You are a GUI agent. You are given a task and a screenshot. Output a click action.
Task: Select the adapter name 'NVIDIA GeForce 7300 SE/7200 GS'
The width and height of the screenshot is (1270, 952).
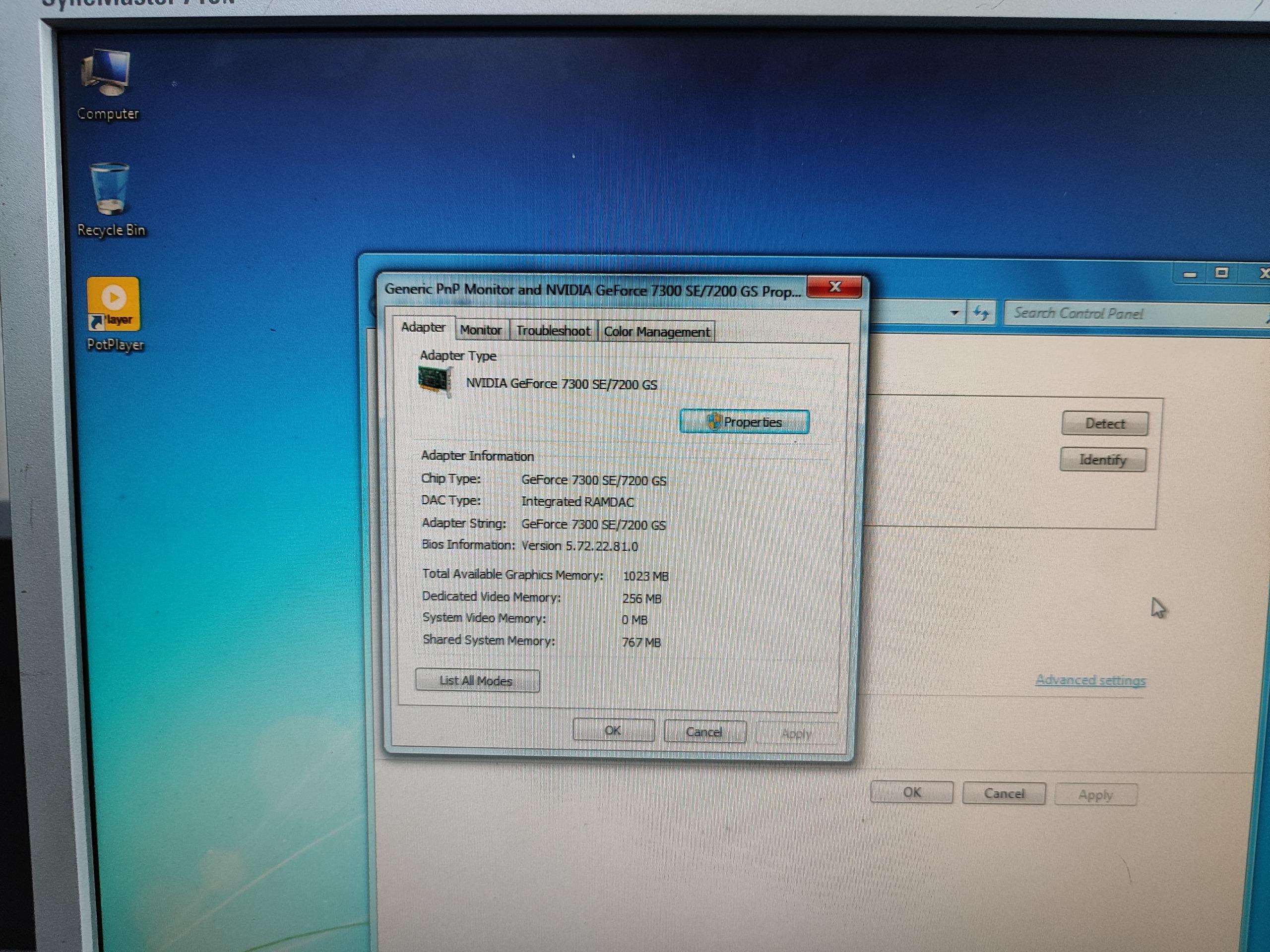click(562, 384)
